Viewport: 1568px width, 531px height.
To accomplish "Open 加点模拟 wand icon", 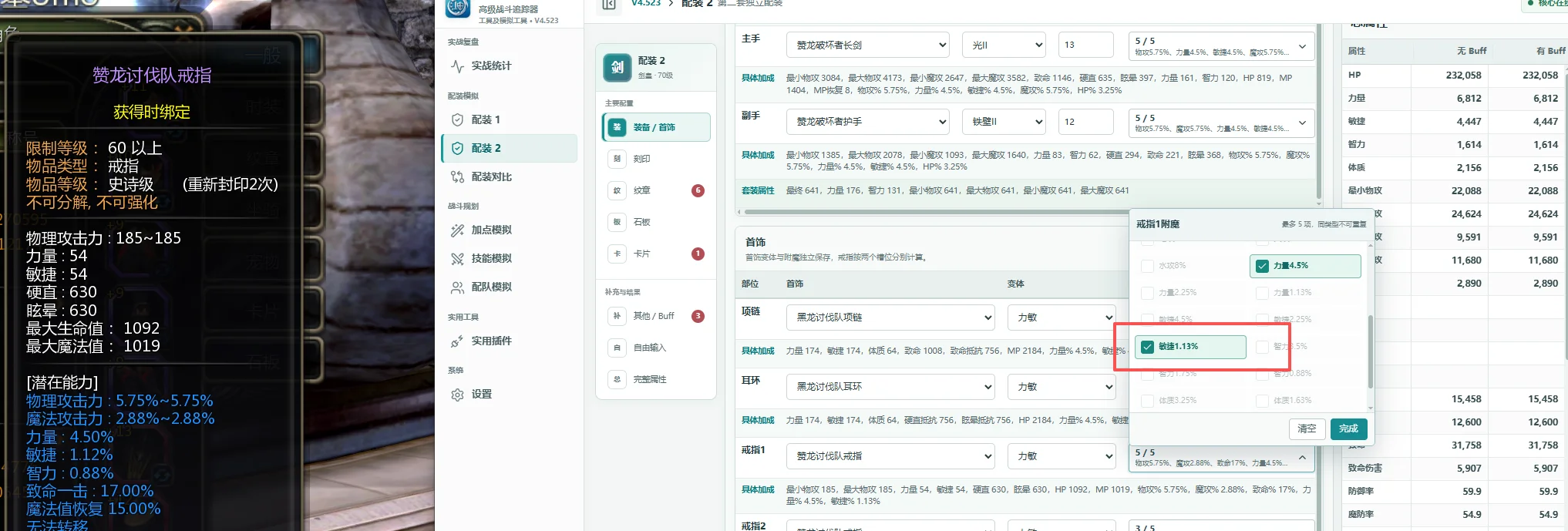I will tap(457, 230).
